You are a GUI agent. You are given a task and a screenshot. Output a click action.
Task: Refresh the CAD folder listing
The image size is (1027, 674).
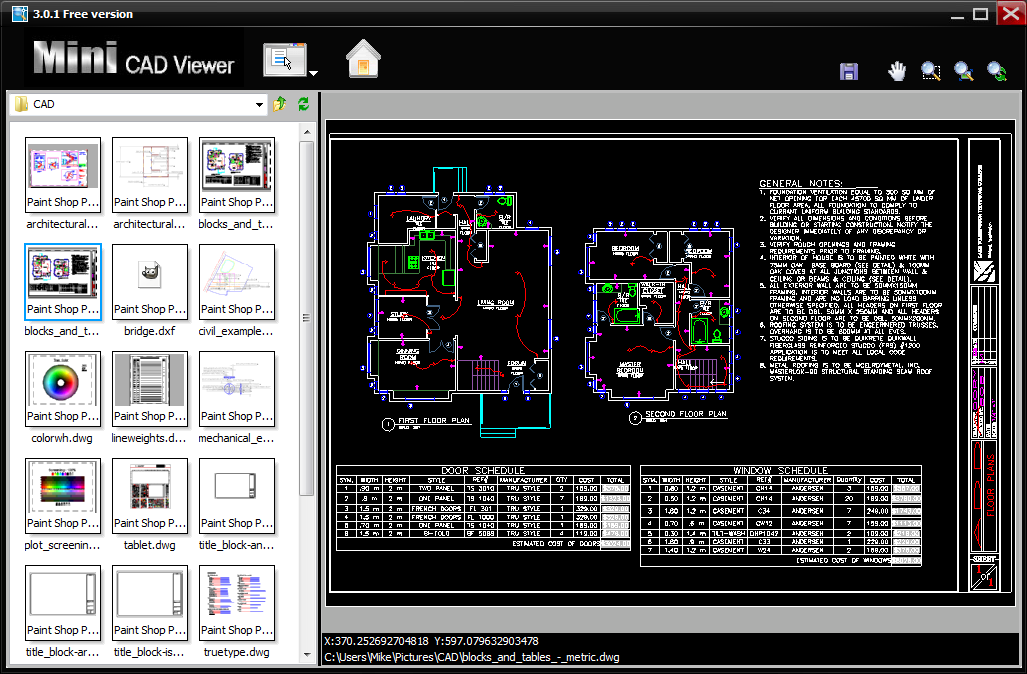coord(303,103)
